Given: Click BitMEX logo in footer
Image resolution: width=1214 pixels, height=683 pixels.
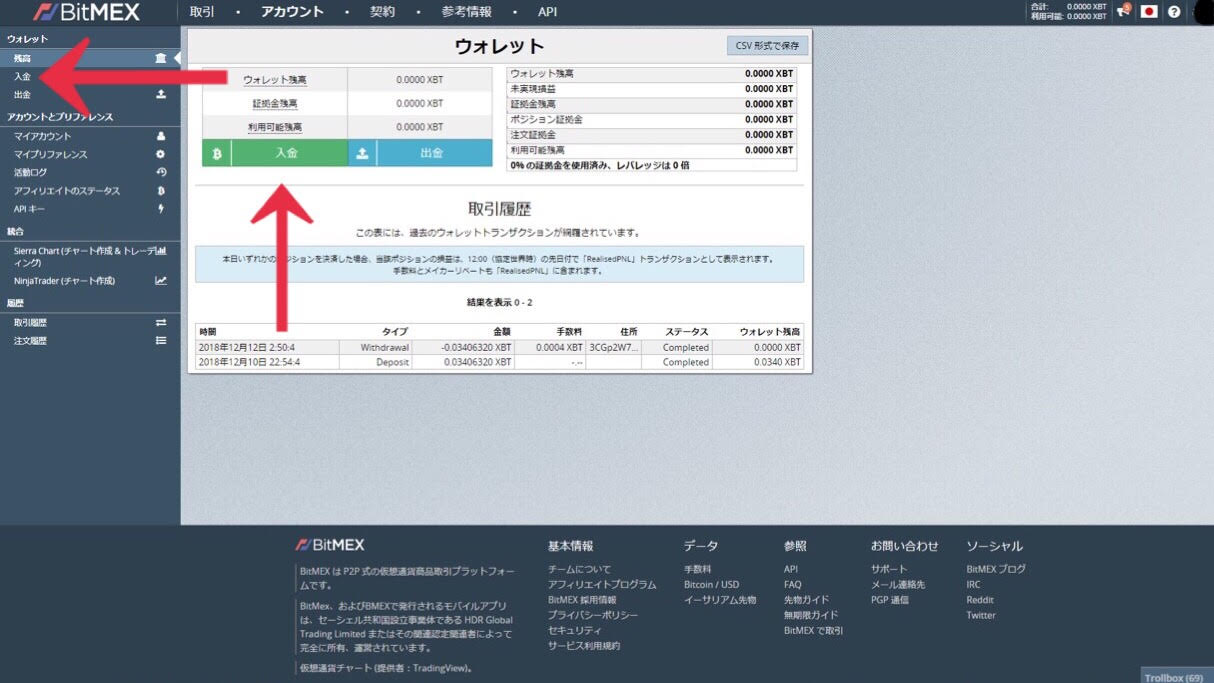Looking at the screenshot, I should (x=330, y=545).
